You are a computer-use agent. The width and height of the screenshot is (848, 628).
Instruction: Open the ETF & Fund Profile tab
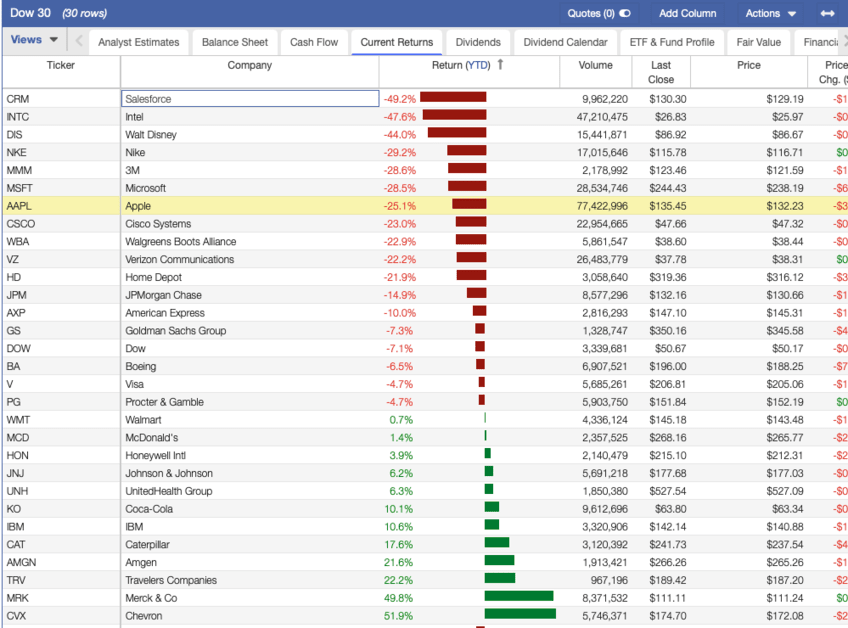(x=672, y=42)
